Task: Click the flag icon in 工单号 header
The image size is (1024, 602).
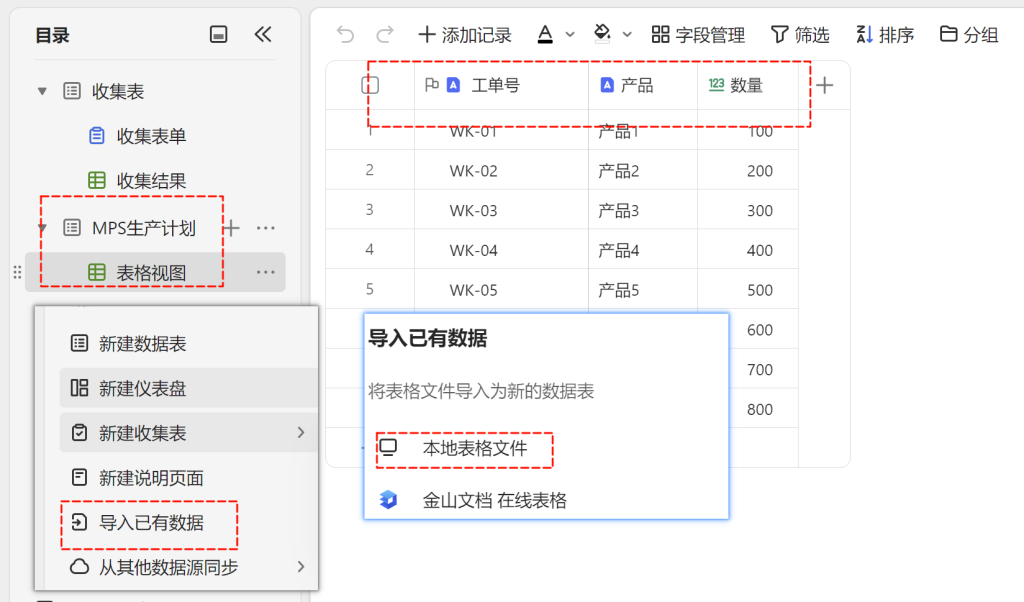Action: (432, 85)
